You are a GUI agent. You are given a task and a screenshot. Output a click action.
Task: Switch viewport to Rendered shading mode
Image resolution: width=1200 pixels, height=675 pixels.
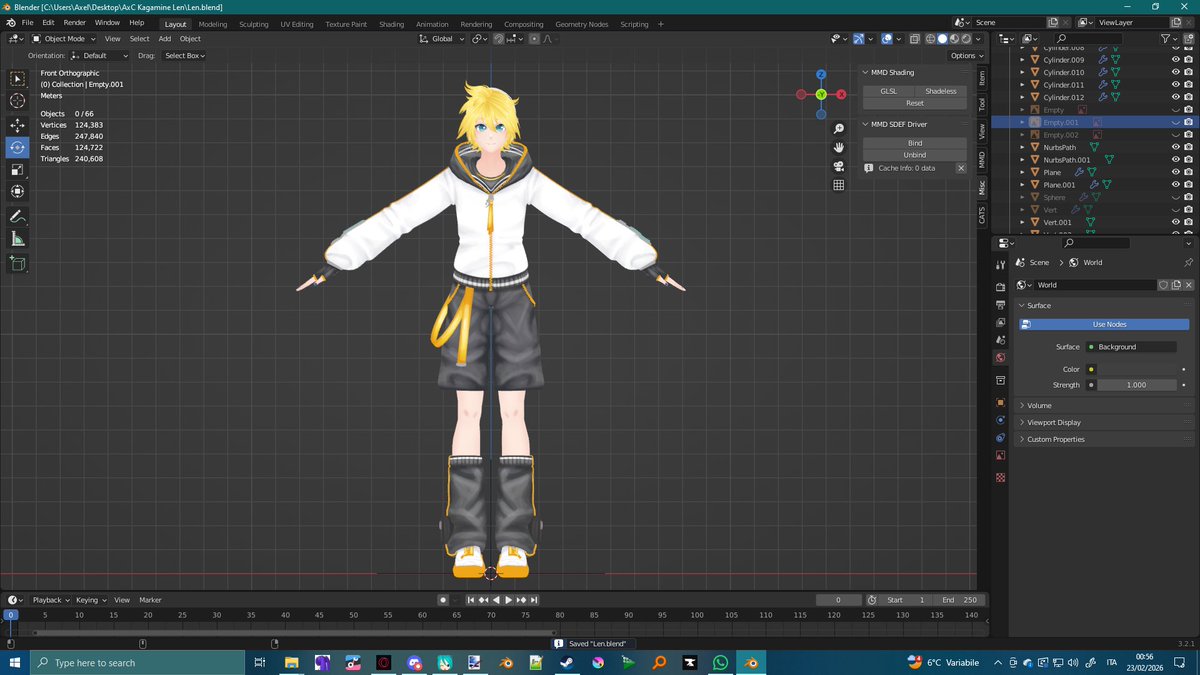click(x=965, y=38)
